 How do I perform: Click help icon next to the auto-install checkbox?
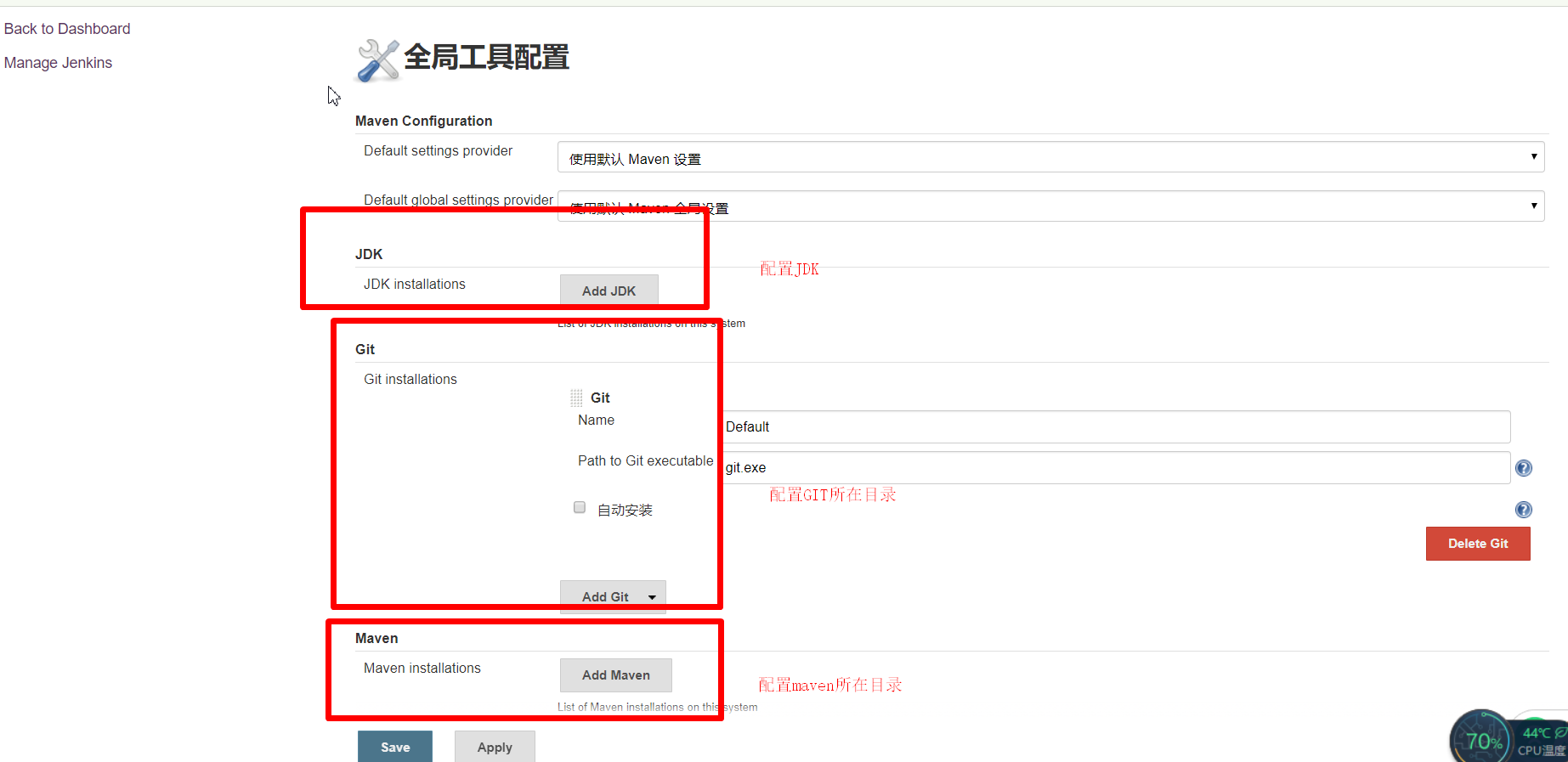tap(1524, 510)
